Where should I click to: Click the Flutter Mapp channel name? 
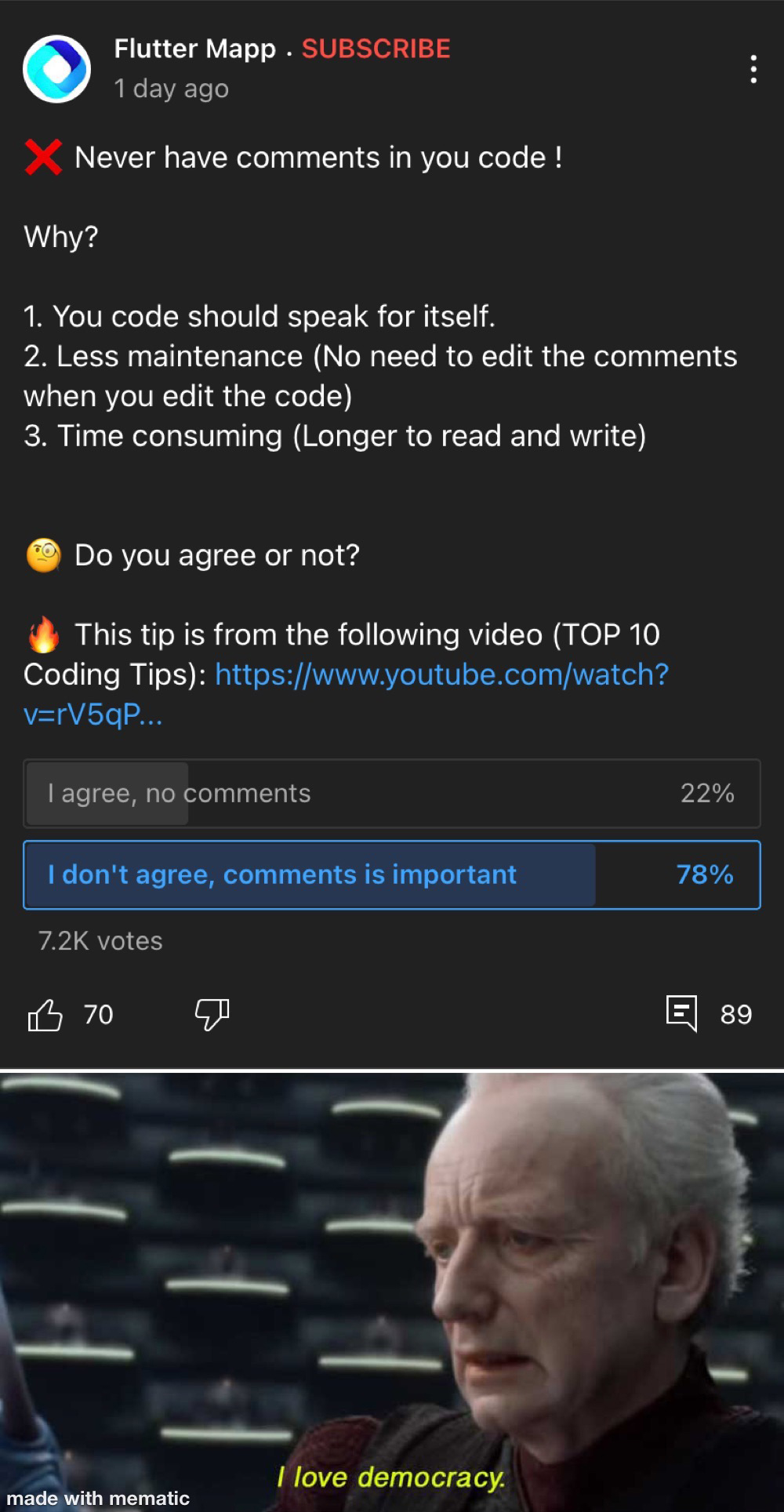pyautogui.click(x=195, y=49)
